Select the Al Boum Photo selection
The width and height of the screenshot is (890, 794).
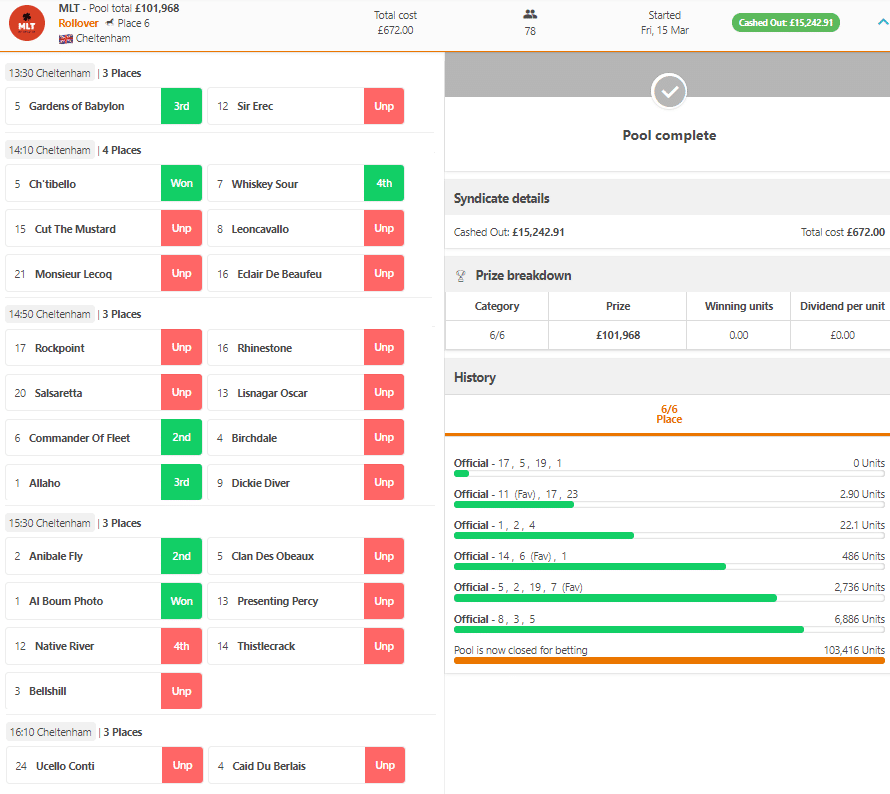click(83, 601)
